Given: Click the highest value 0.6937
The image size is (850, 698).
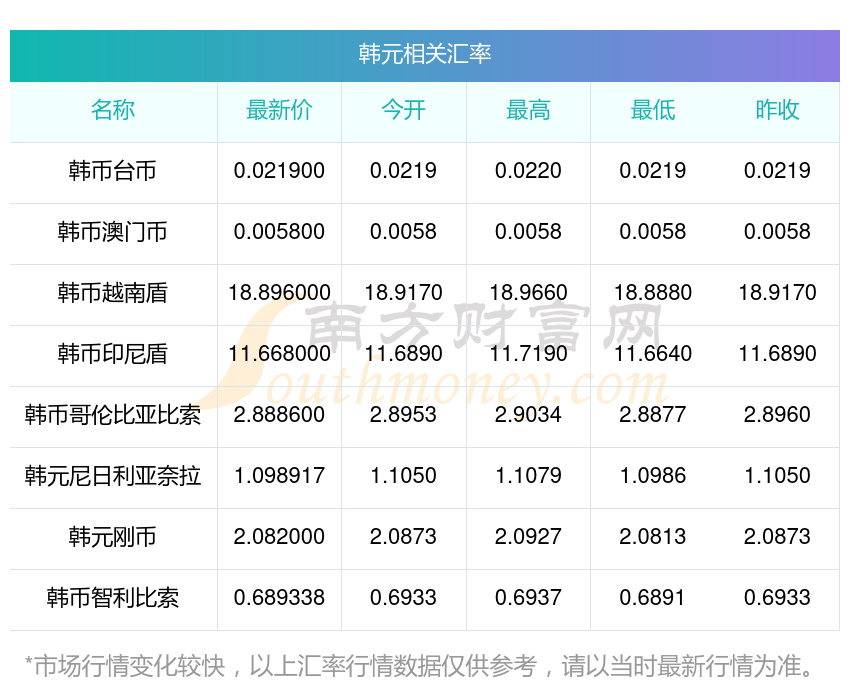Looking at the screenshot, I should (528, 598).
